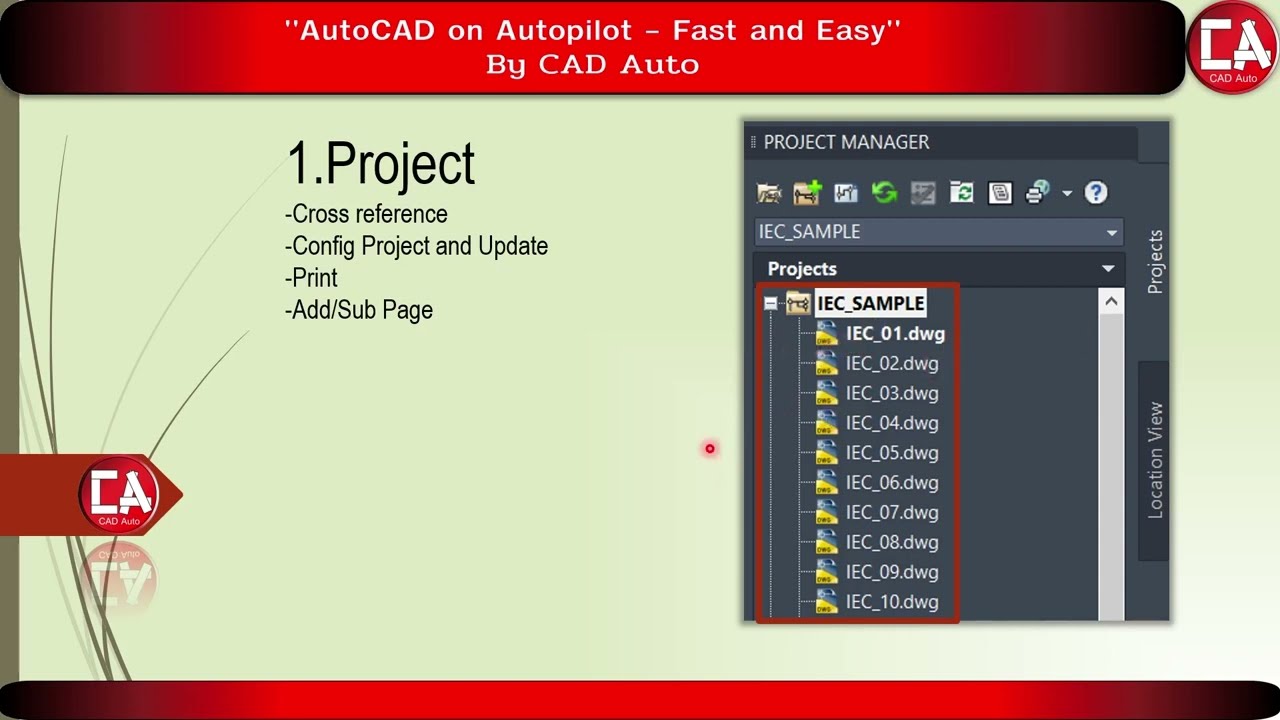The image size is (1280, 720).
Task: Click the drawing icon beside IEC_01.dwg
Action: (x=826, y=333)
